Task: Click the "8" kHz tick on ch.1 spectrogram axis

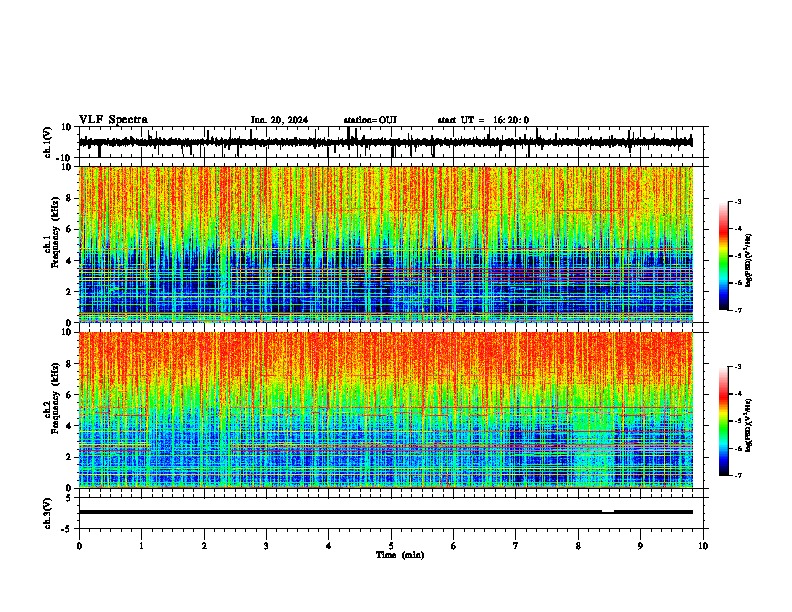Action: 70,198
